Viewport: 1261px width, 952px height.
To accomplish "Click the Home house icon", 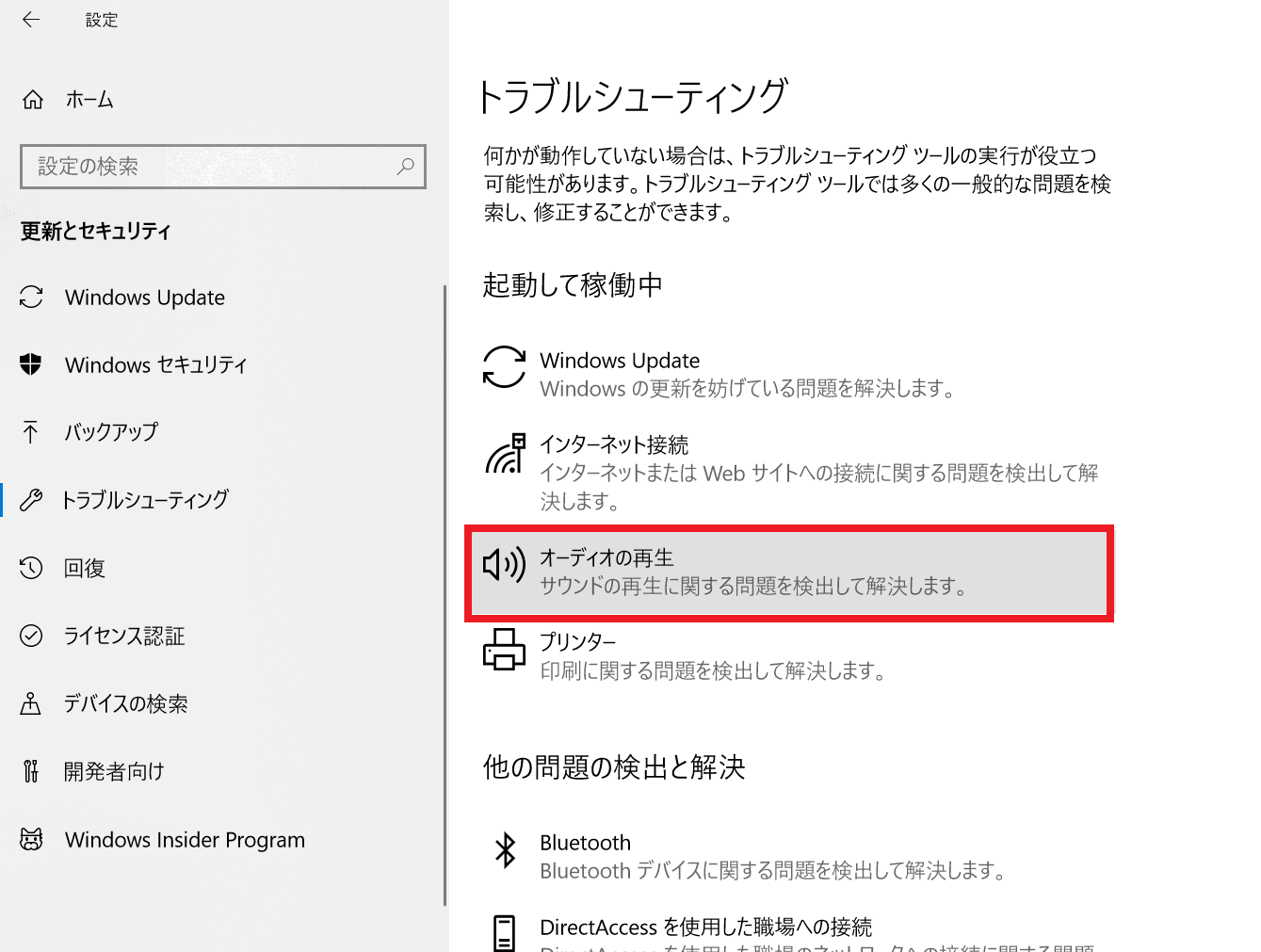I will click(33, 100).
